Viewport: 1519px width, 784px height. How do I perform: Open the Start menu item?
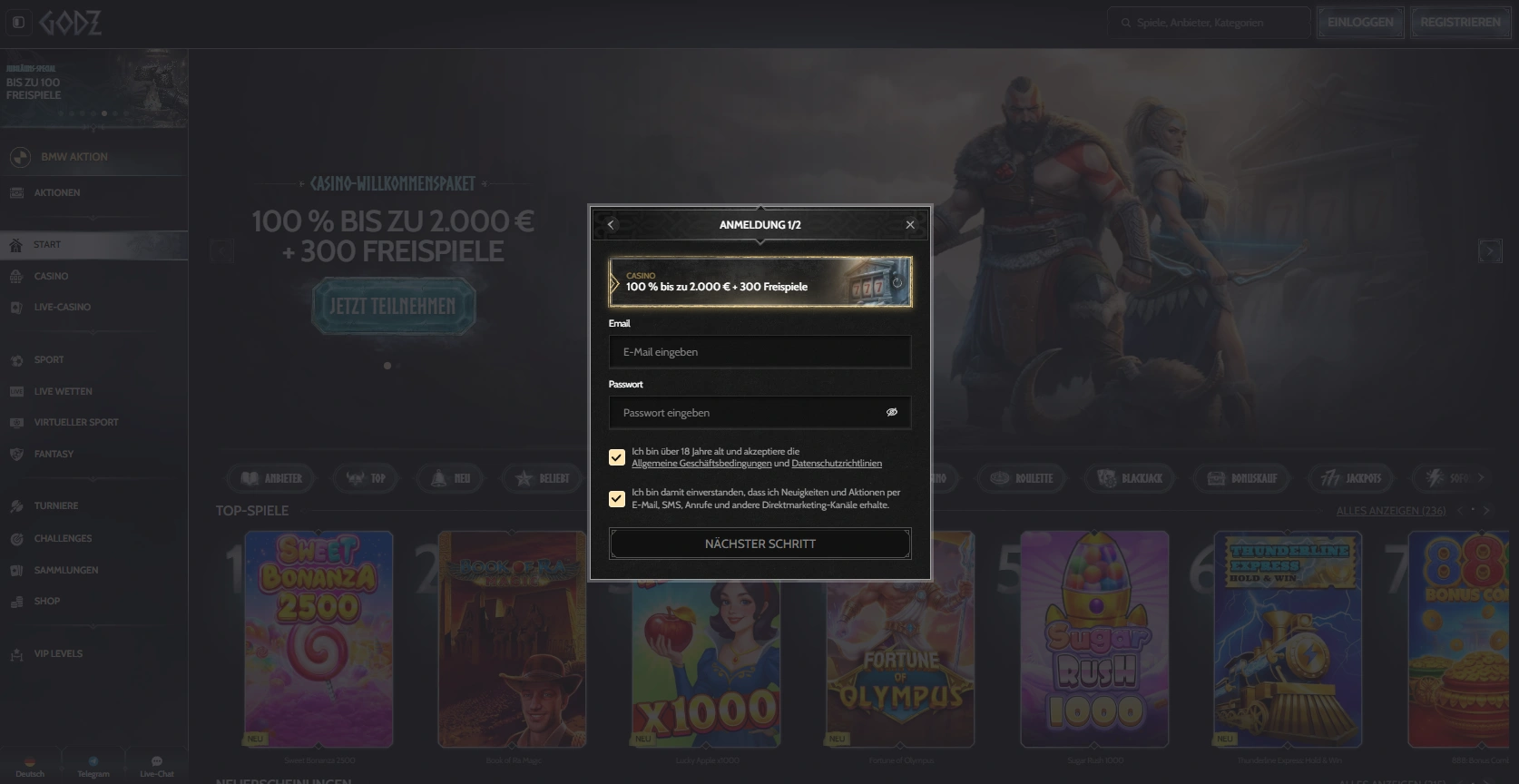(94, 245)
